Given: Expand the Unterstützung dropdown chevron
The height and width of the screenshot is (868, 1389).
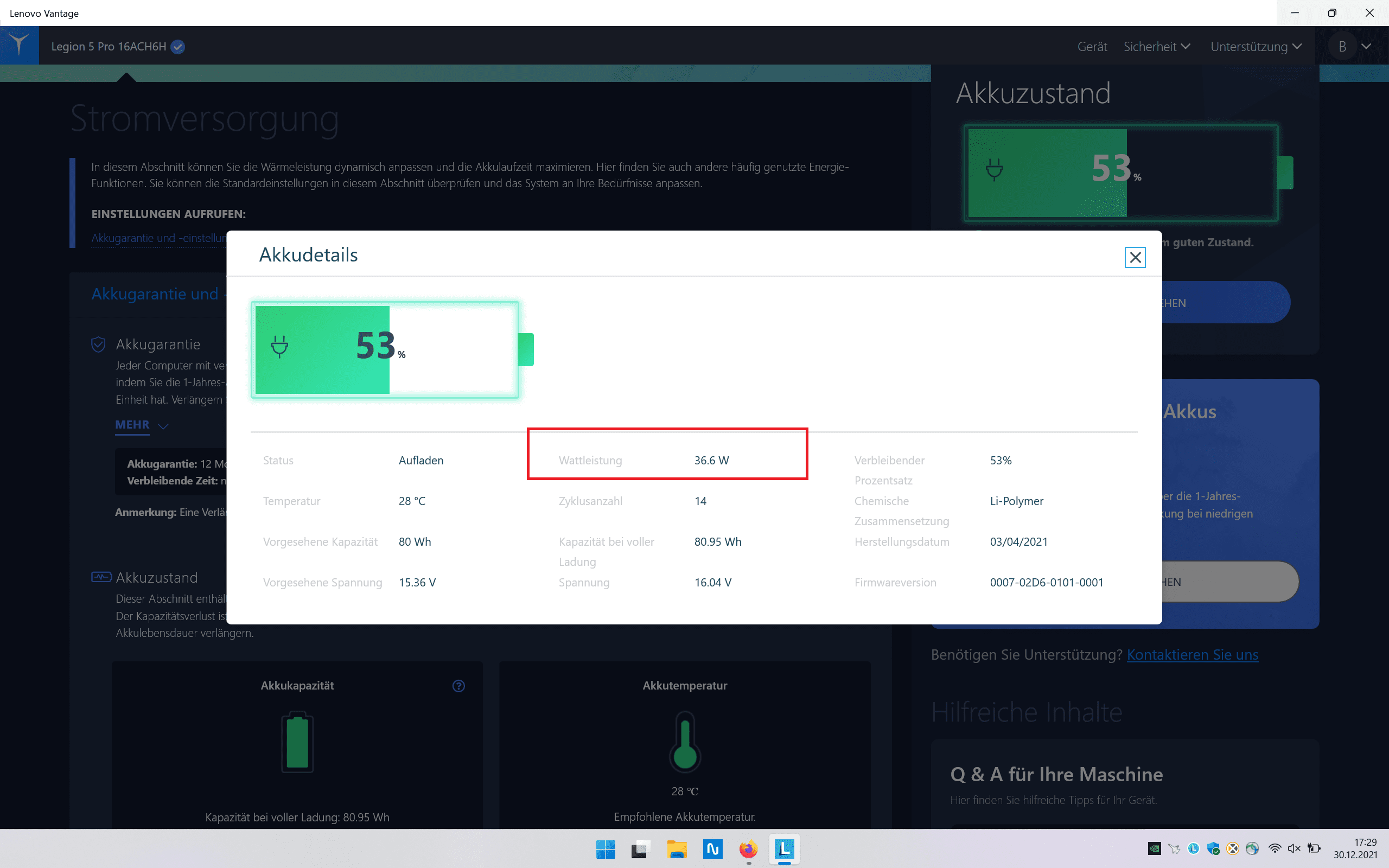Looking at the screenshot, I should pyautogui.click(x=1297, y=47).
